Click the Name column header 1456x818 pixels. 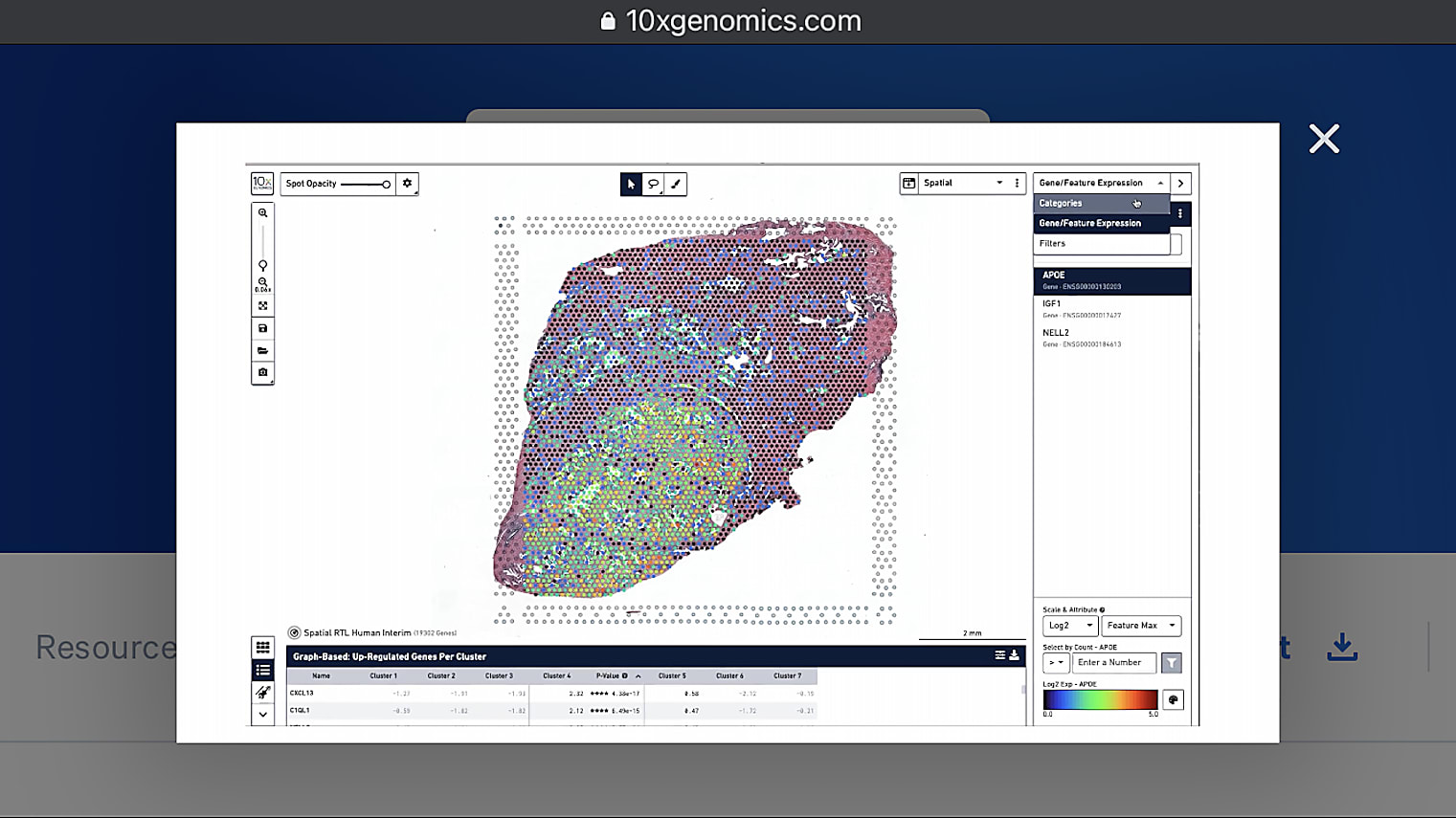click(x=322, y=676)
